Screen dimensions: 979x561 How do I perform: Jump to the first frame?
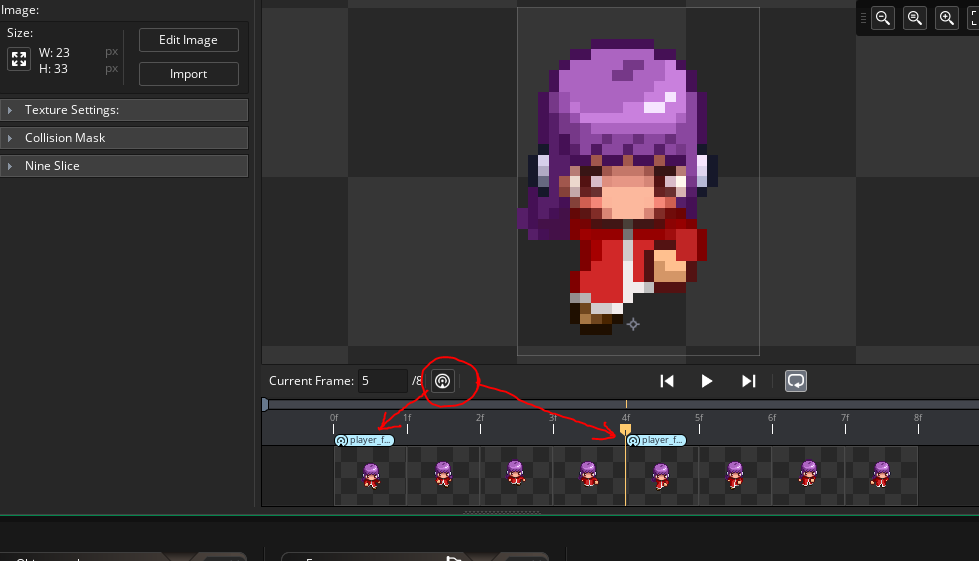(x=667, y=381)
